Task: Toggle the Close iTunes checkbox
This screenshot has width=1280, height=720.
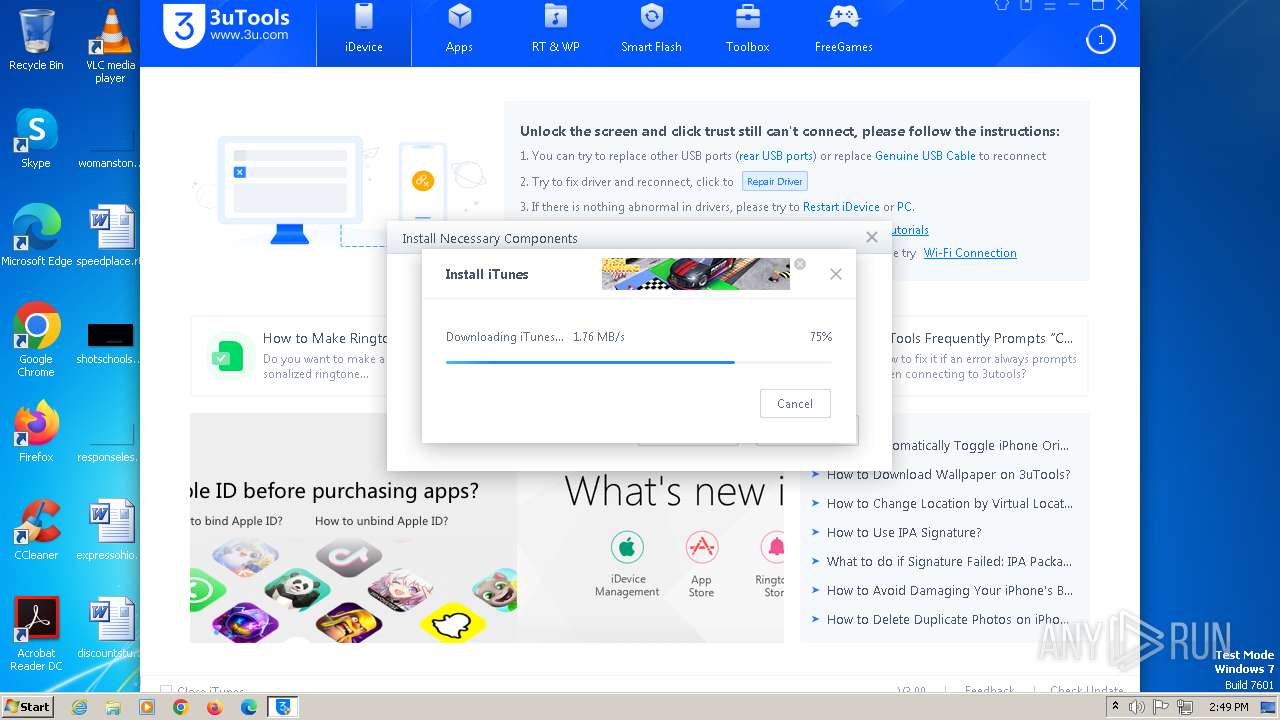Action: [x=166, y=690]
